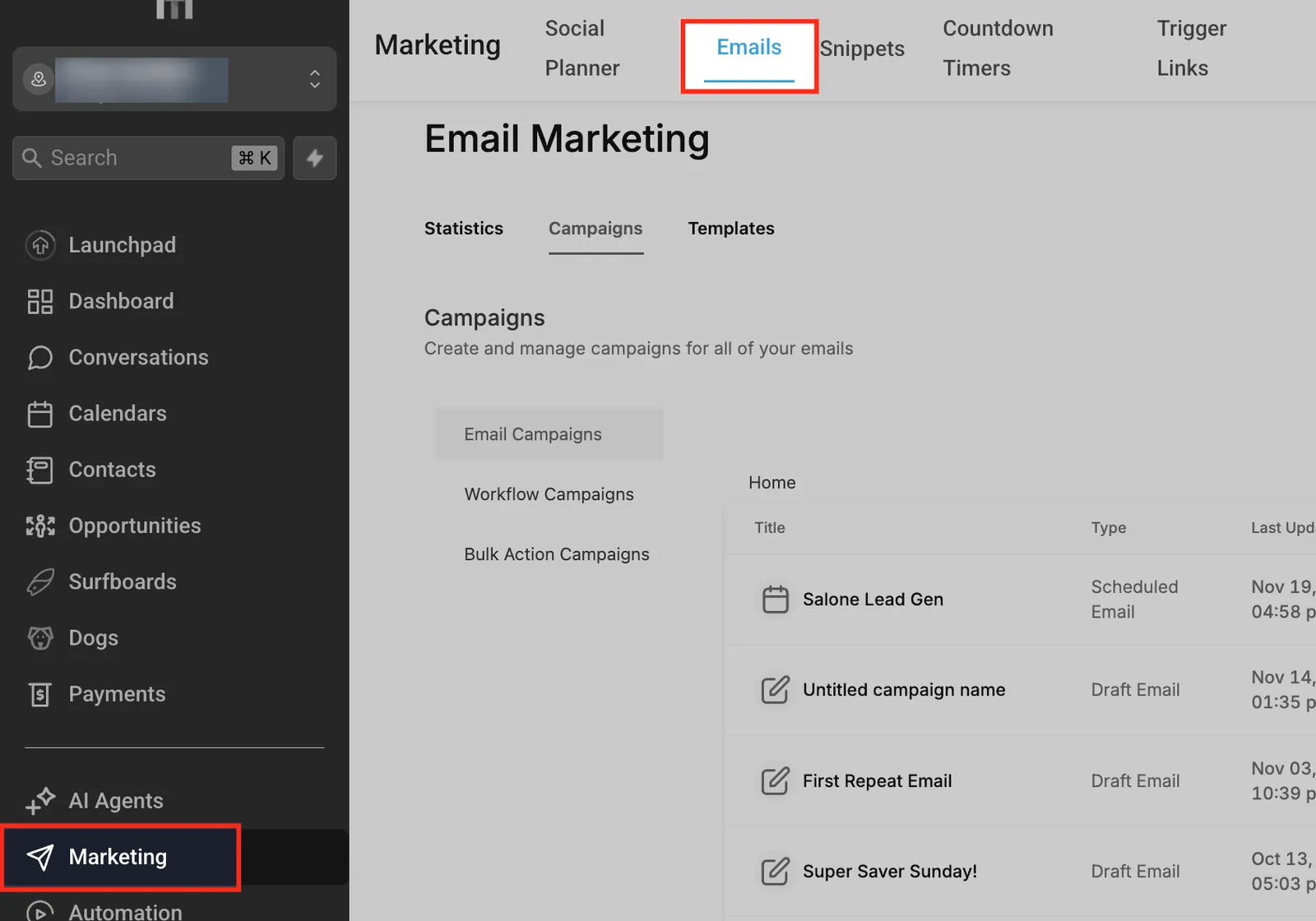The width and height of the screenshot is (1316, 921).
Task: Click the Nov 14 date cell
Action: tap(1283, 690)
